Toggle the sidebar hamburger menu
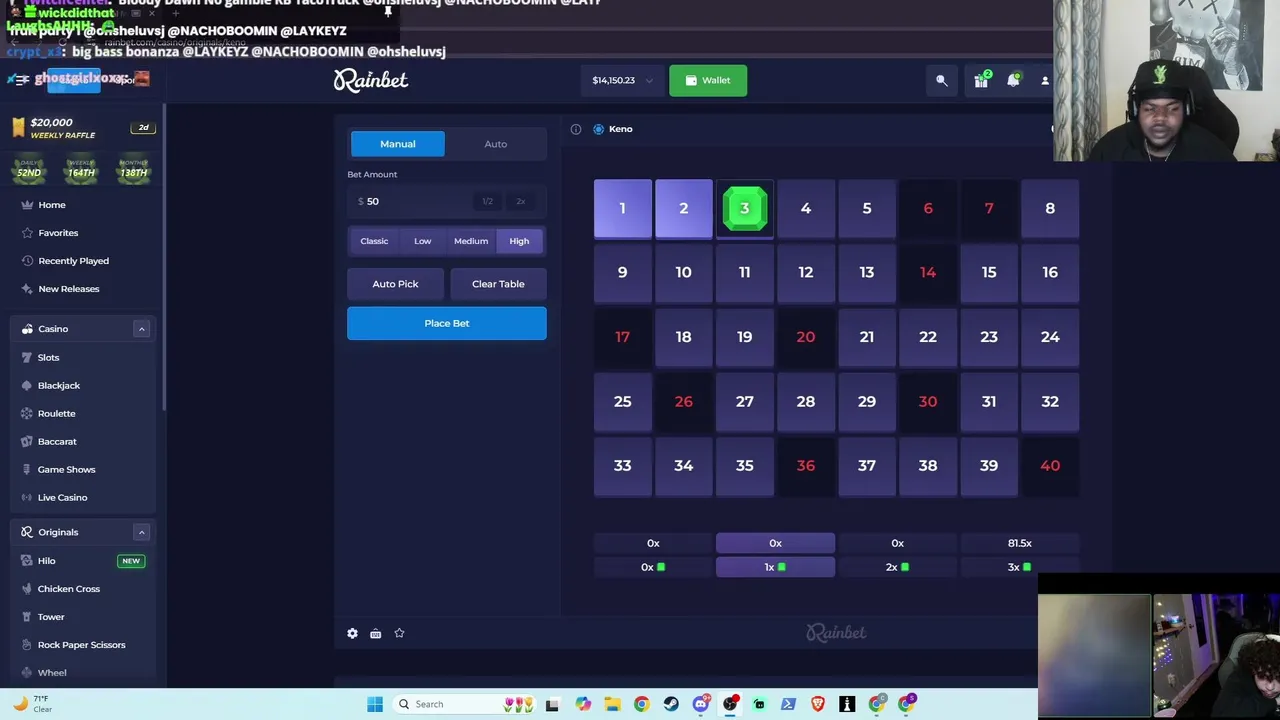1280x720 pixels. (x=21, y=80)
